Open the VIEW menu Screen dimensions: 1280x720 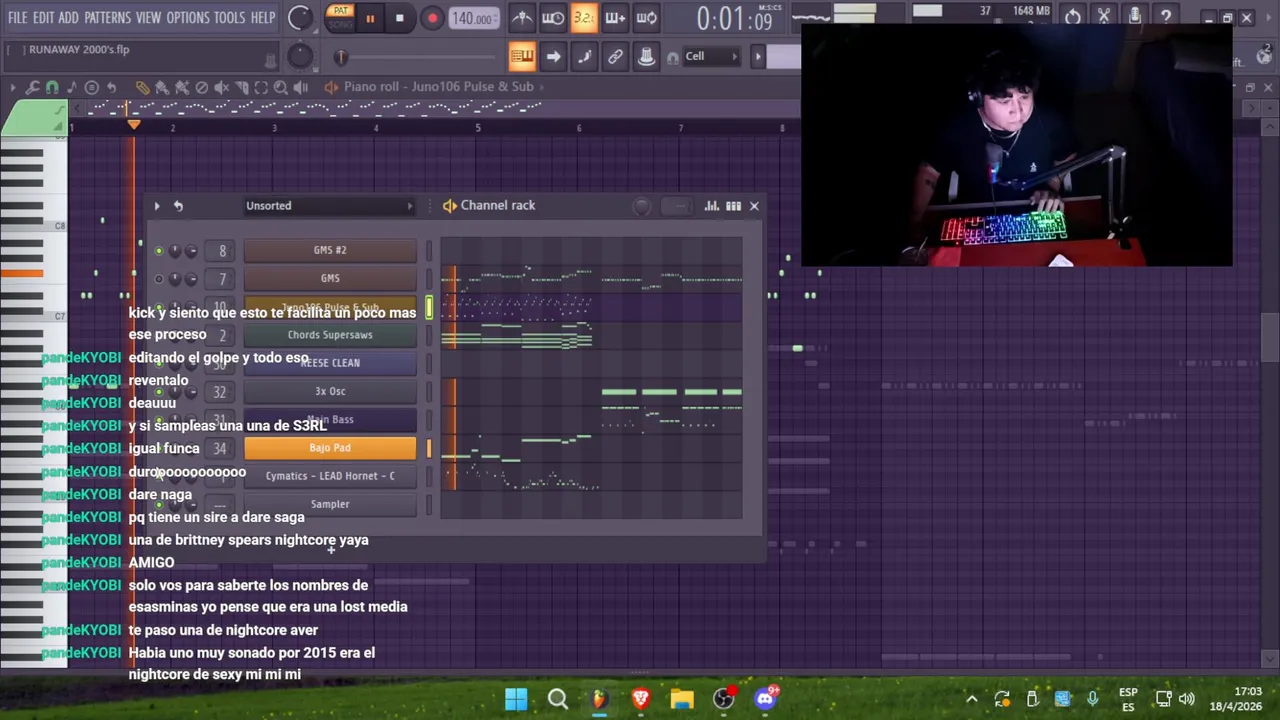[x=148, y=18]
